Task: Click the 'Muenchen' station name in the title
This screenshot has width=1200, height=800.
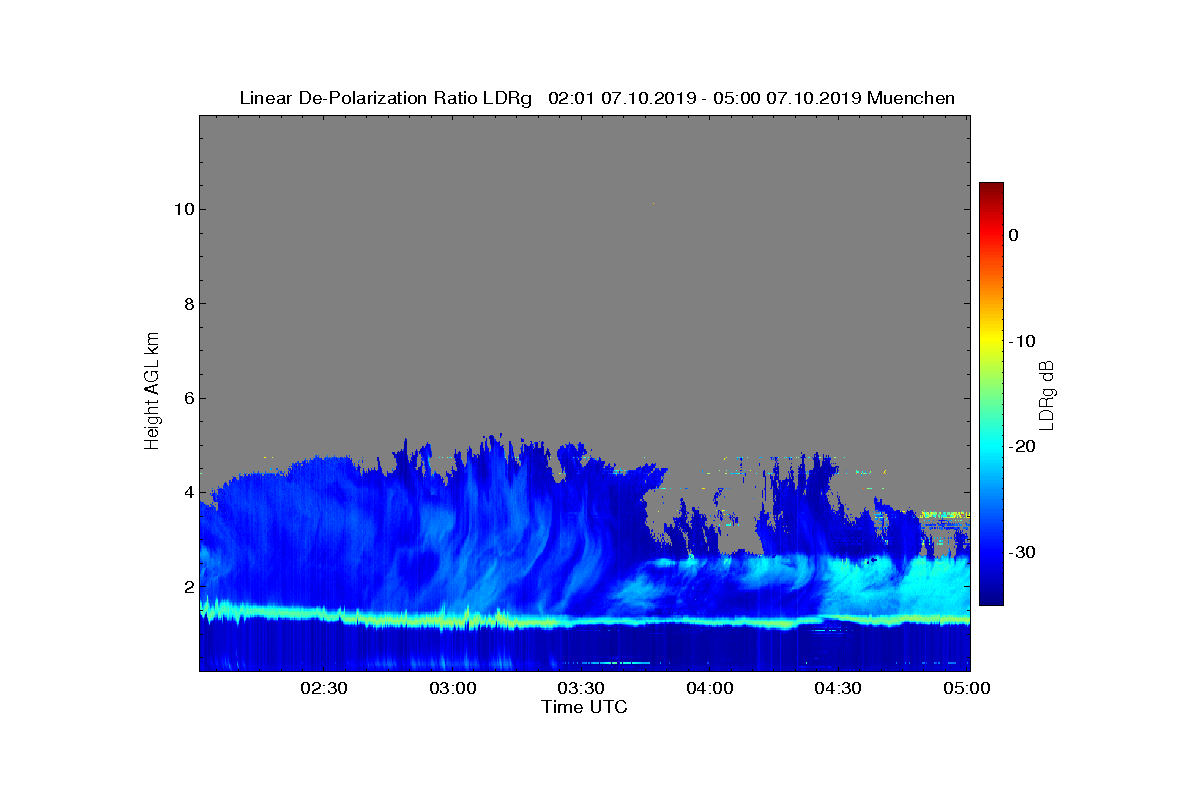Action: click(x=911, y=98)
